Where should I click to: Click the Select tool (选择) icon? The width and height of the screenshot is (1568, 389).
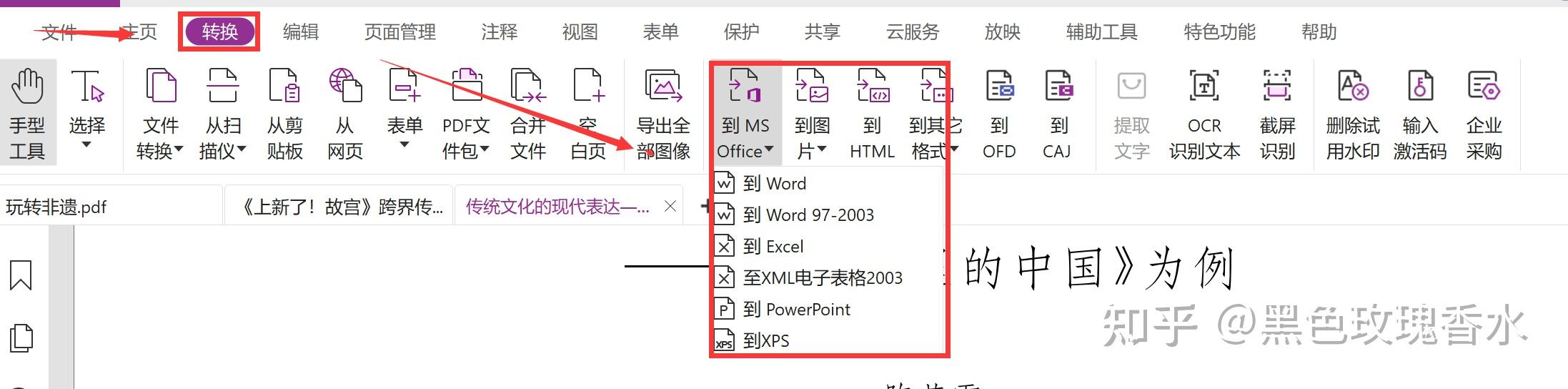tap(87, 87)
